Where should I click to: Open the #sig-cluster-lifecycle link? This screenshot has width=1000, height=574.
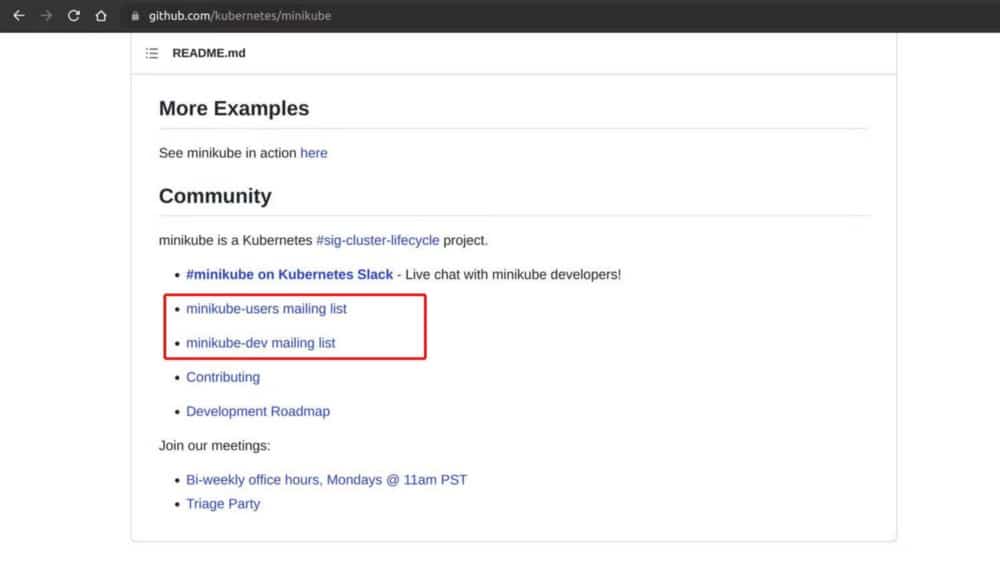point(378,240)
